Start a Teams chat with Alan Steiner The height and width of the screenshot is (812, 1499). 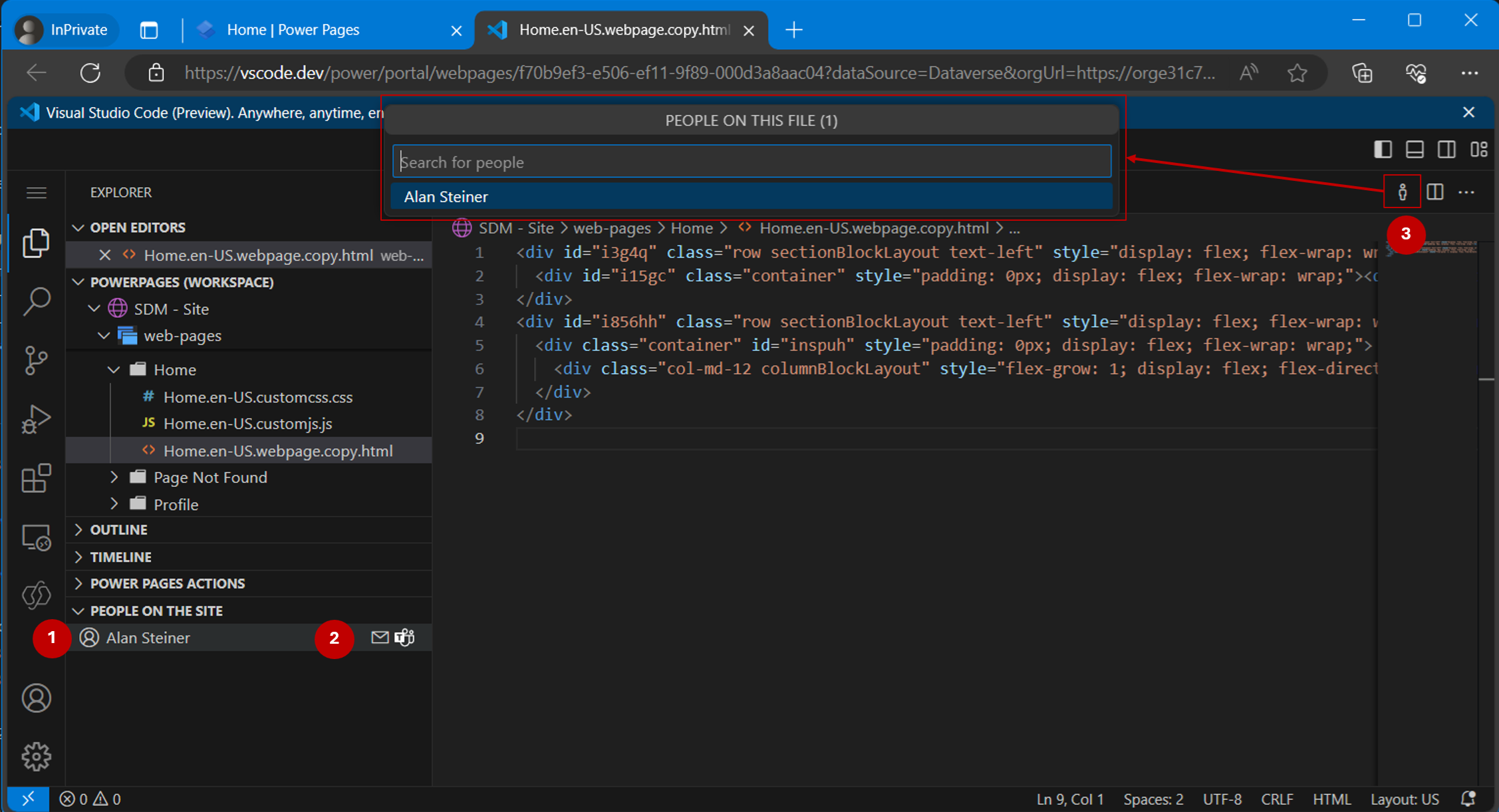tap(404, 637)
